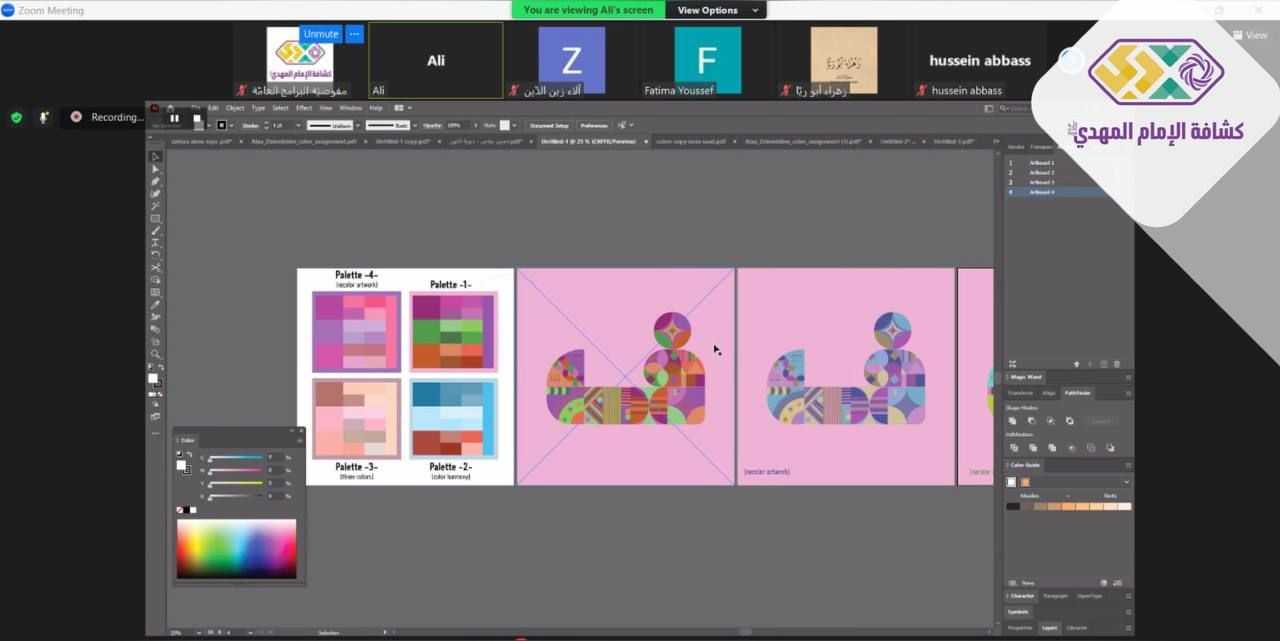The width and height of the screenshot is (1280, 641).
Task: Select the Direct Selection tool
Action: pyautogui.click(x=155, y=169)
